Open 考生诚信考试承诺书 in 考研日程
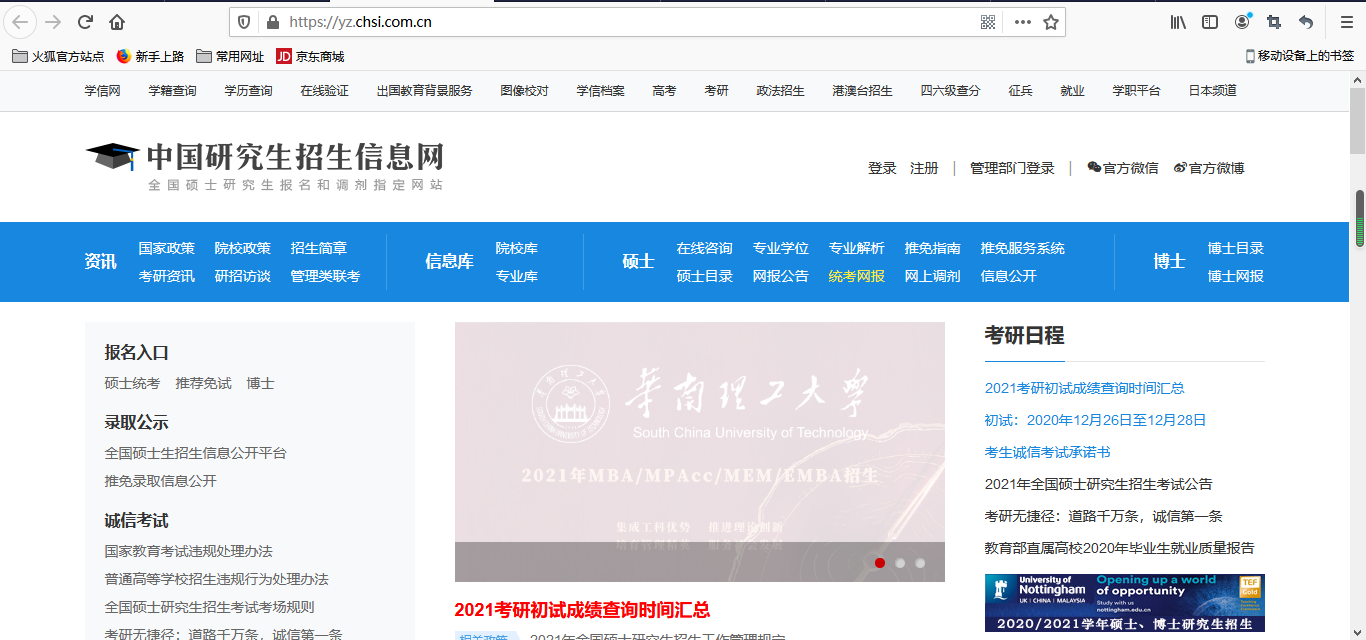 point(1048,452)
